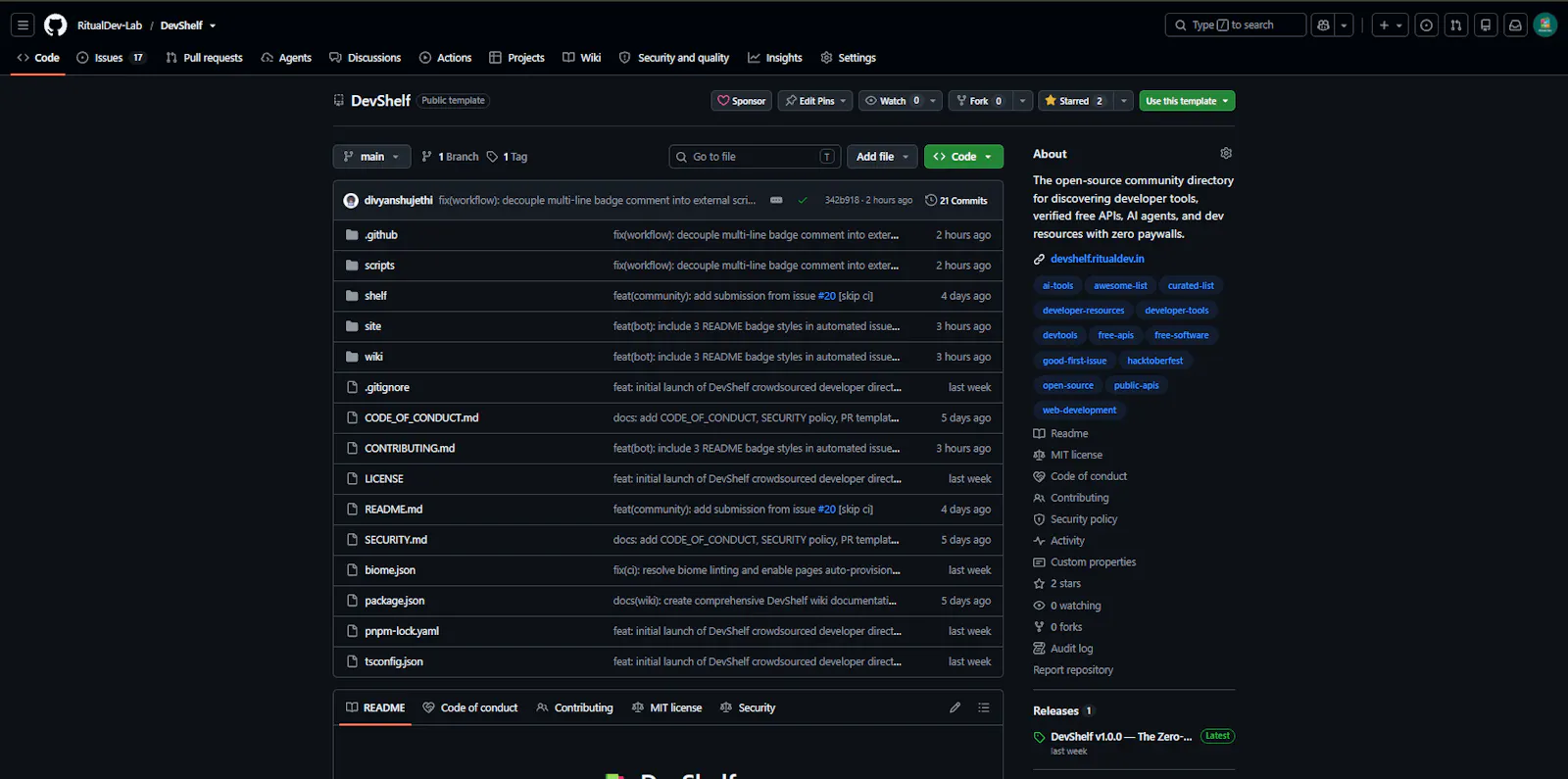Screen dimensions: 1568x779
Task: Open the create new plus dropdown
Action: pyautogui.click(x=1391, y=25)
